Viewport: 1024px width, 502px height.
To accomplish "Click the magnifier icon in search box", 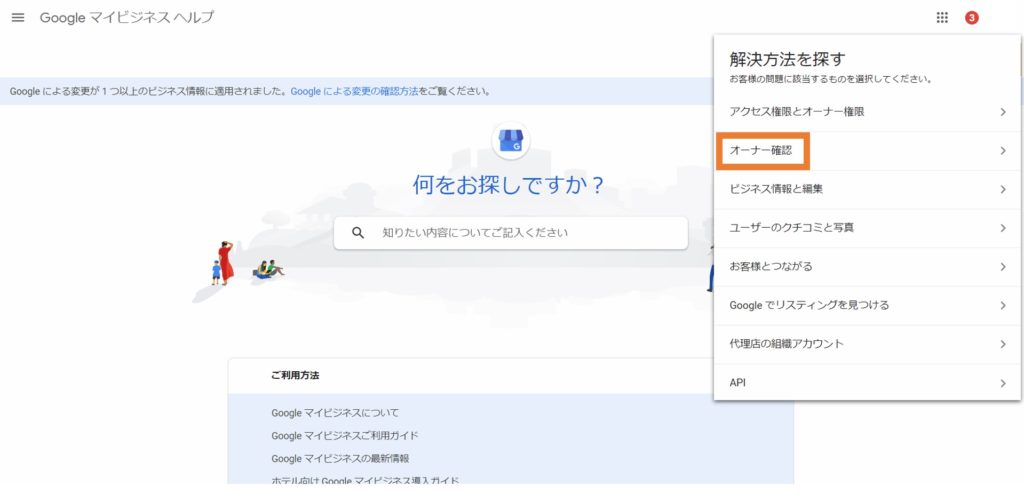I will point(358,233).
